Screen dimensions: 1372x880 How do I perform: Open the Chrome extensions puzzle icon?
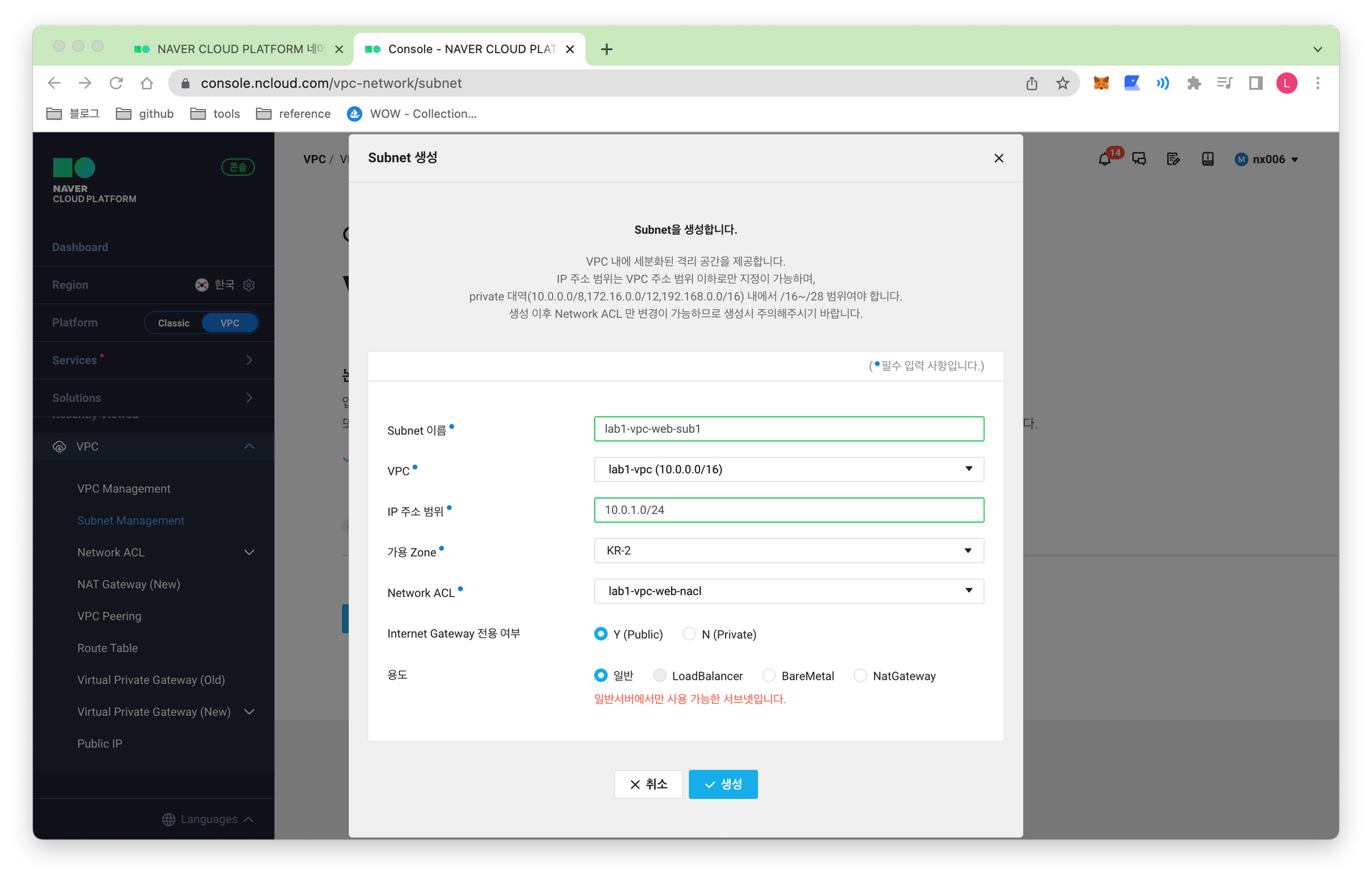1194,83
